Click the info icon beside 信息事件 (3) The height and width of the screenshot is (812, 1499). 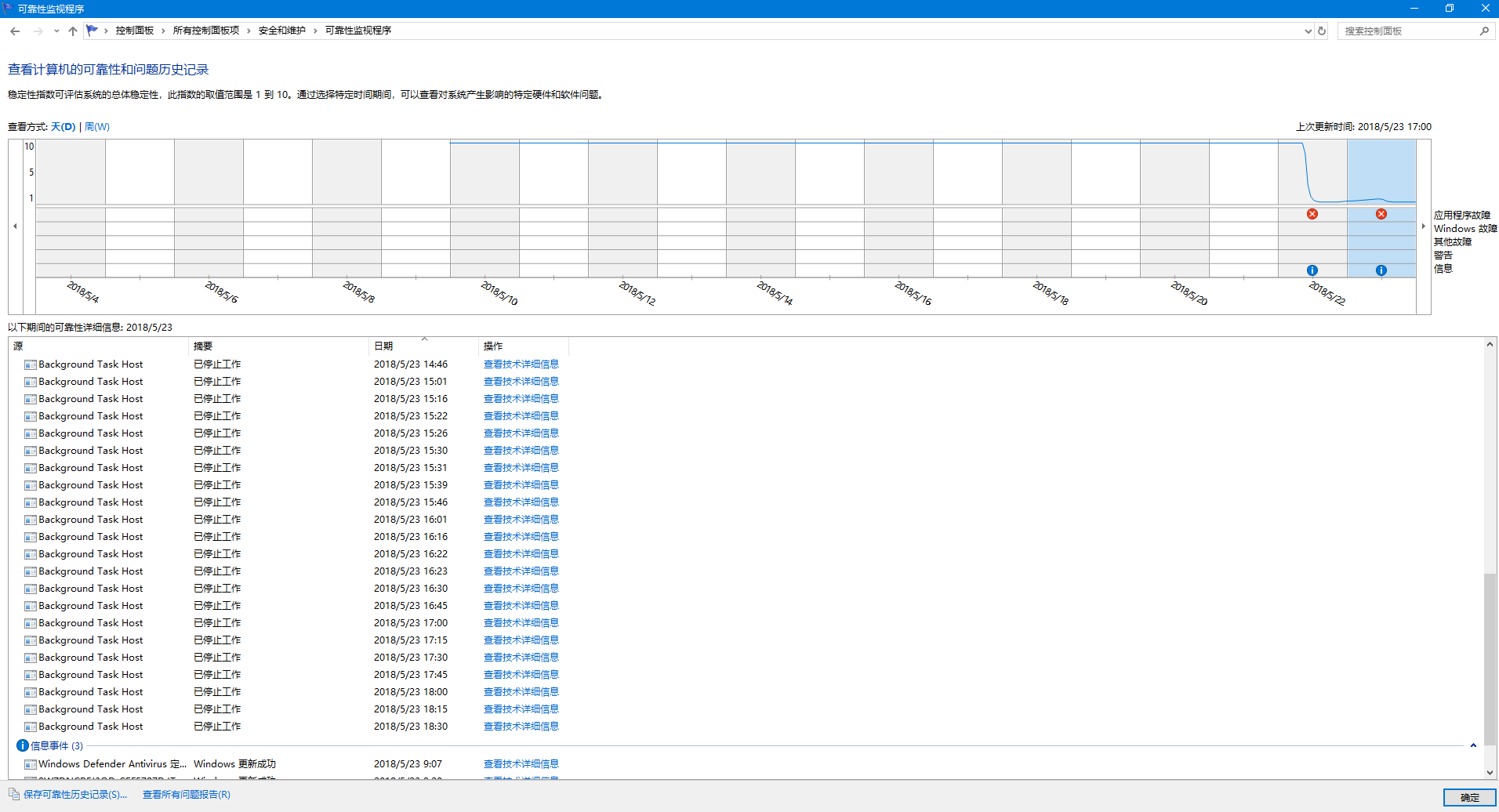[x=23, y=745]
